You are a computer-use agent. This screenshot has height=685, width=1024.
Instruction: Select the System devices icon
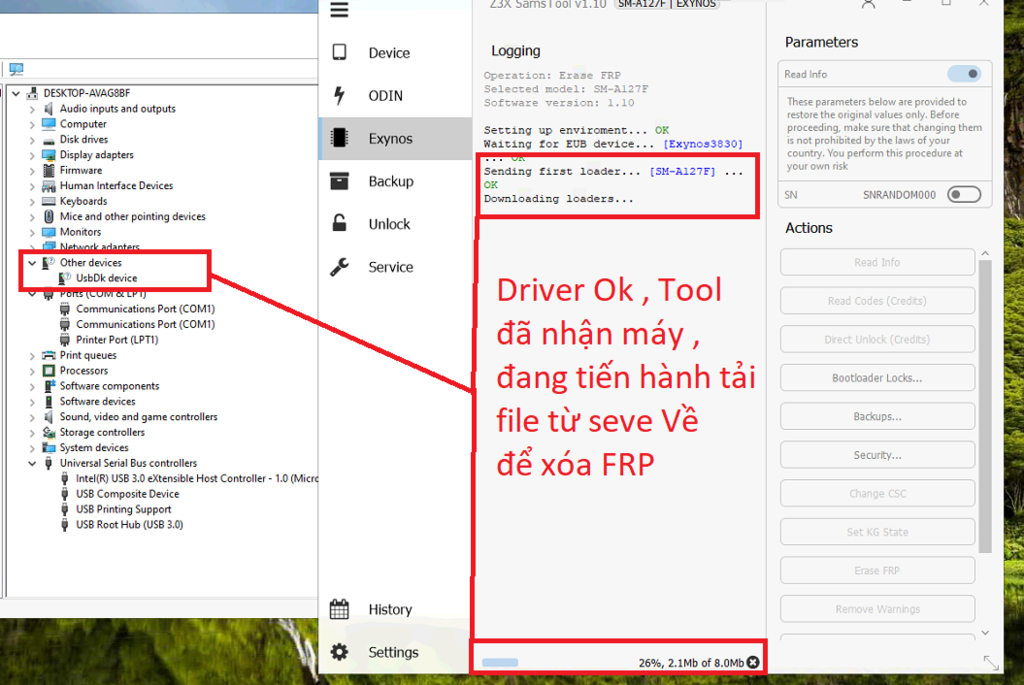coord(48,447)
